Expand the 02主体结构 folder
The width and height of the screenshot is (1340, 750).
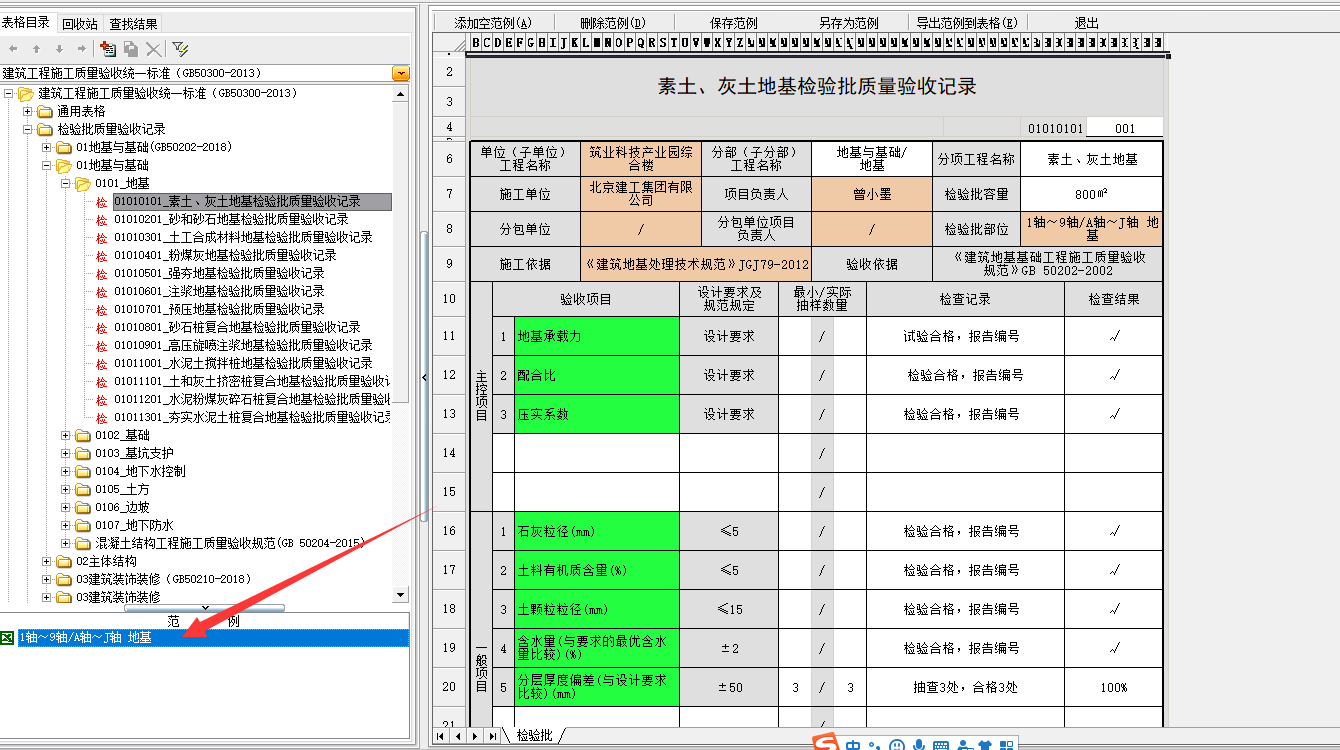tap(47, 561)
